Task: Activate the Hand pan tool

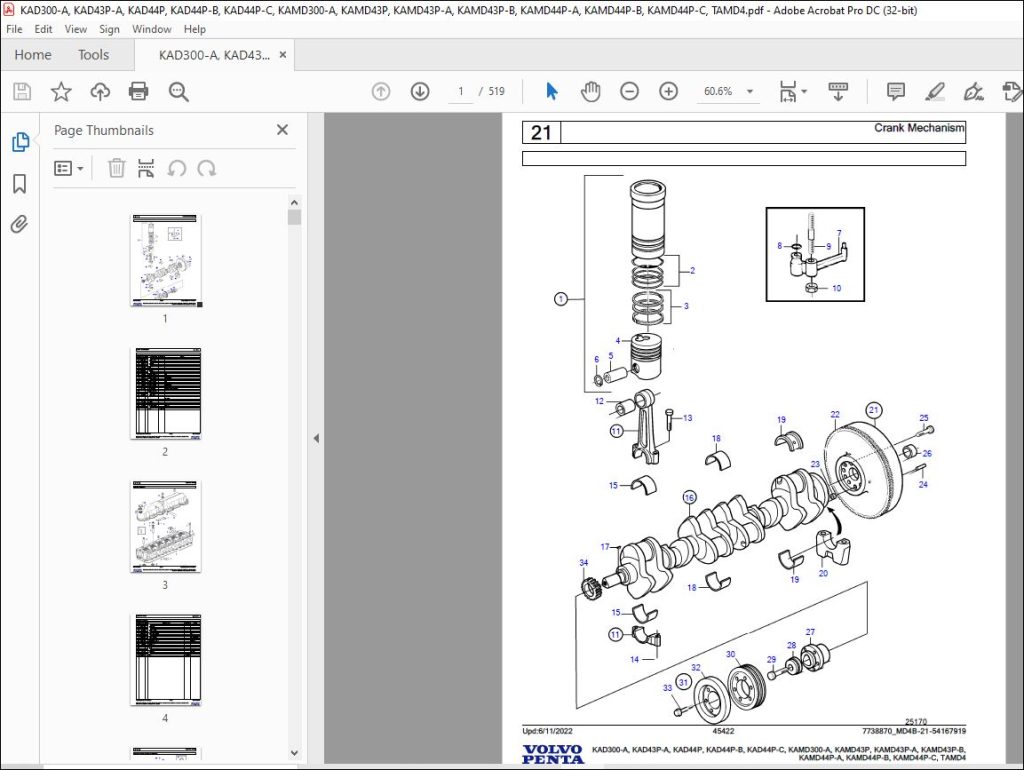Action: point(590,91)
